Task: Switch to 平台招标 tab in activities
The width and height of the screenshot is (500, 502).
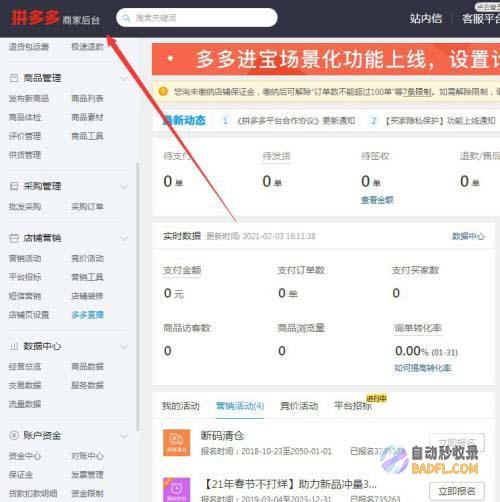Action: coord(353,406)
